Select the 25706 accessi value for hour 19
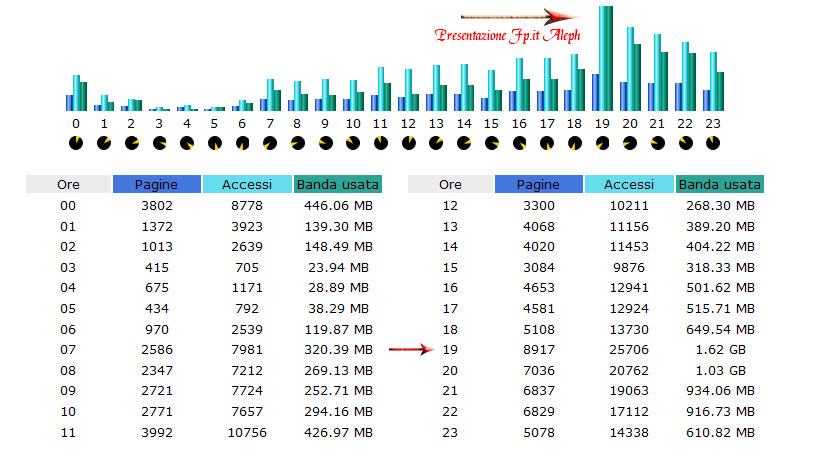The image size is (820, 459). (x=629, y=350)
